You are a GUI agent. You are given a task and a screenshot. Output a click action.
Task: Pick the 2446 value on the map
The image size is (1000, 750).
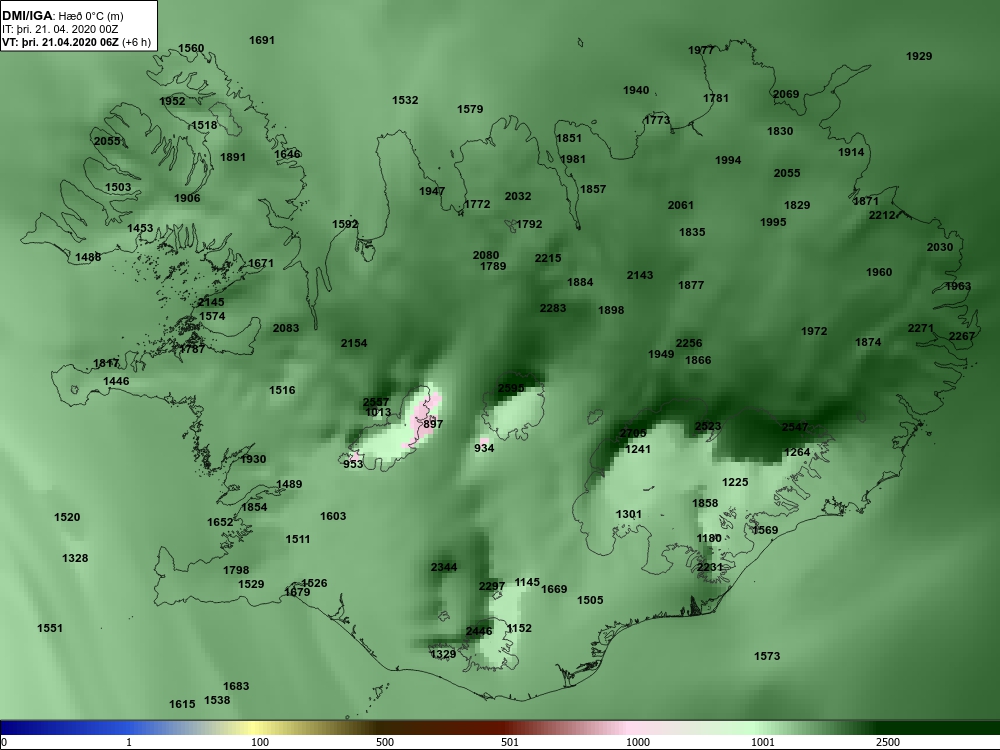point(479,631)
